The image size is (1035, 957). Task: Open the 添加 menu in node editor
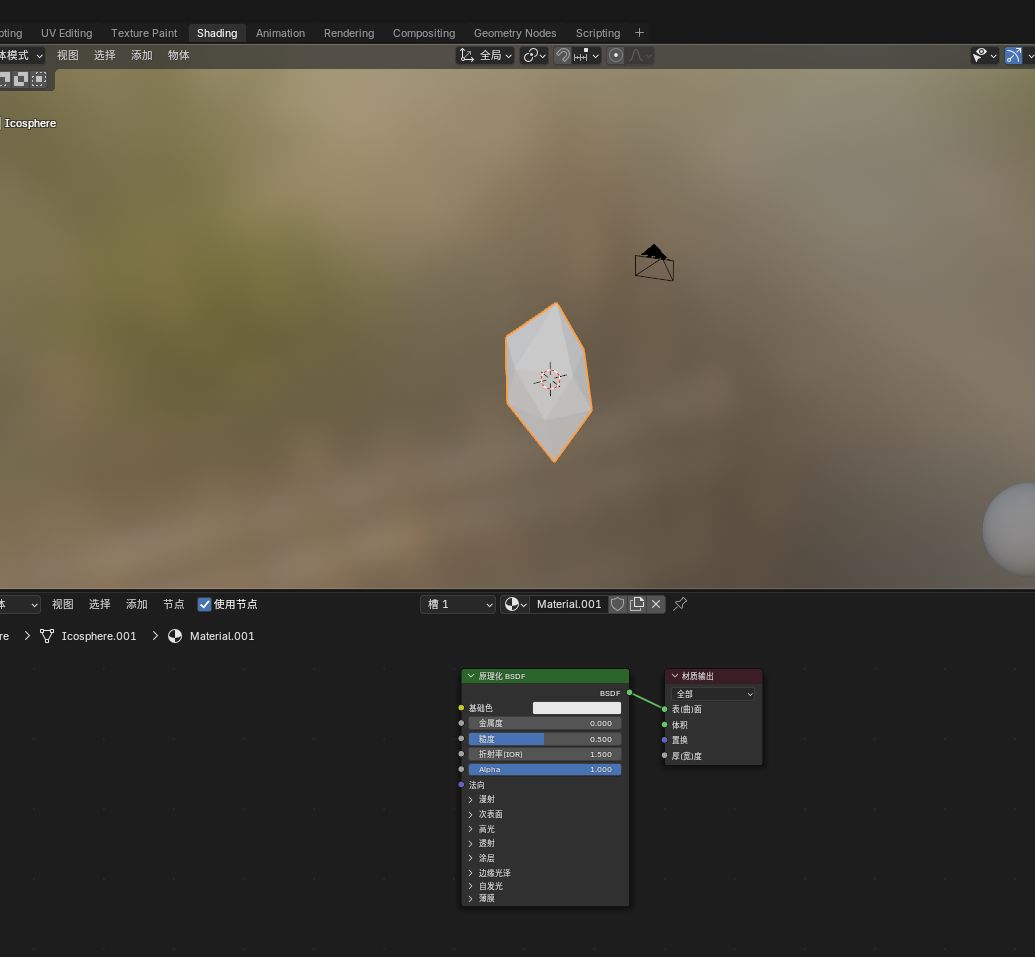point(137,604)
